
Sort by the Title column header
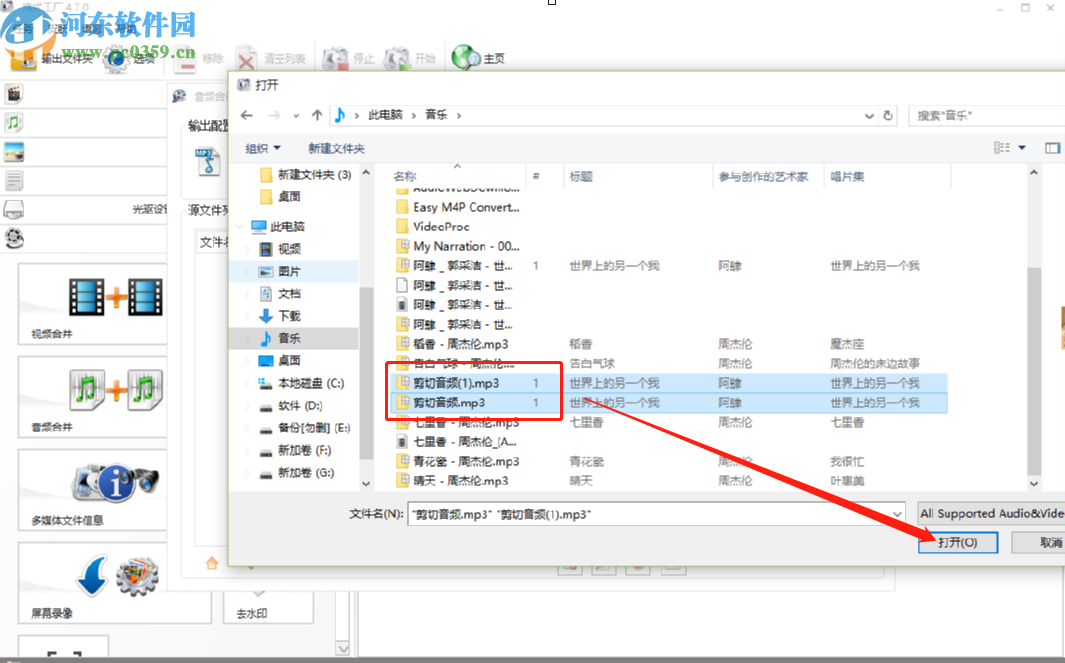pyautogui.click(x=581, y=176)
